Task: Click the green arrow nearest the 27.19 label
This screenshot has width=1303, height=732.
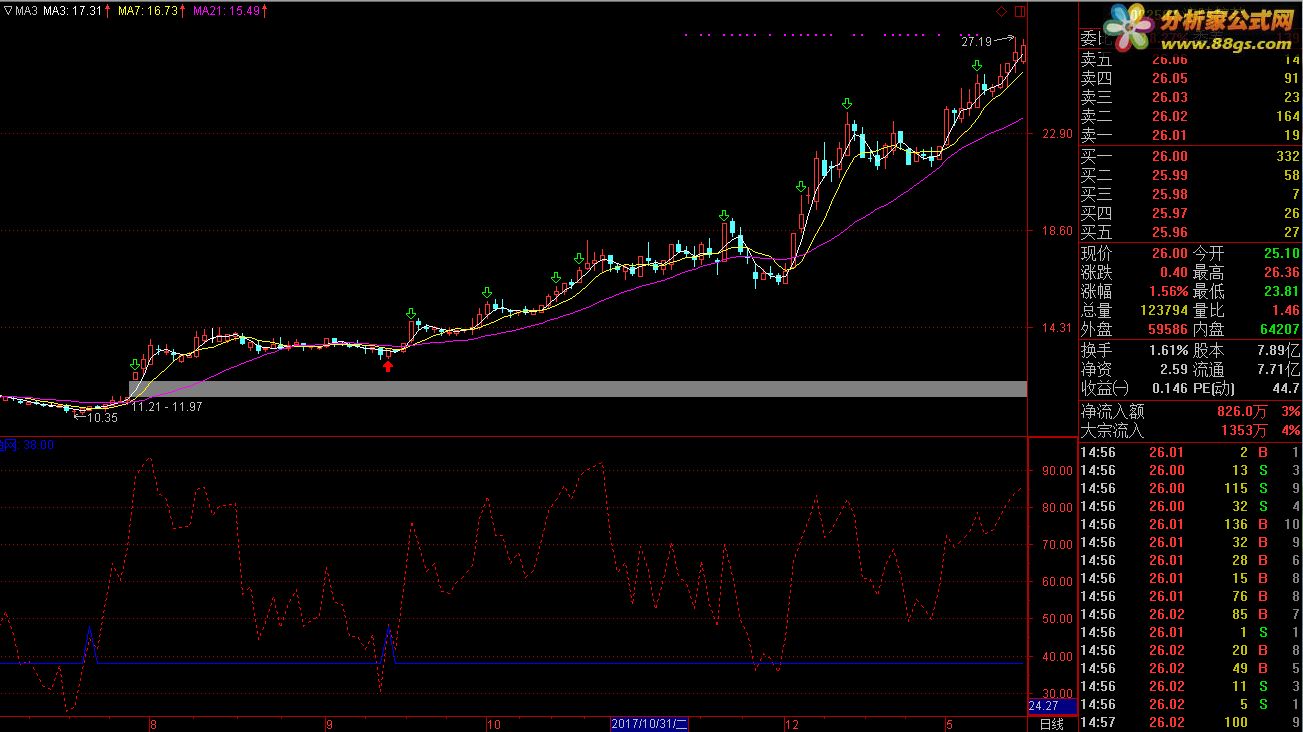Action: coord(977,66)
